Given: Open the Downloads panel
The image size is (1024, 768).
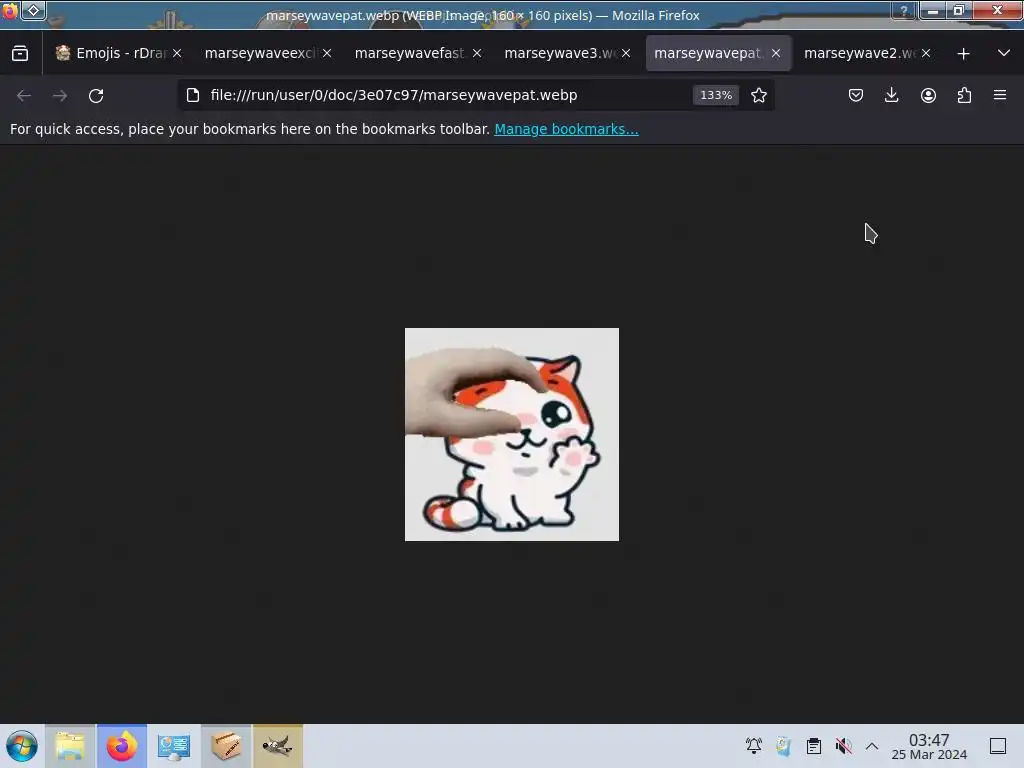Looking at the screenshot, I should 891,95.
